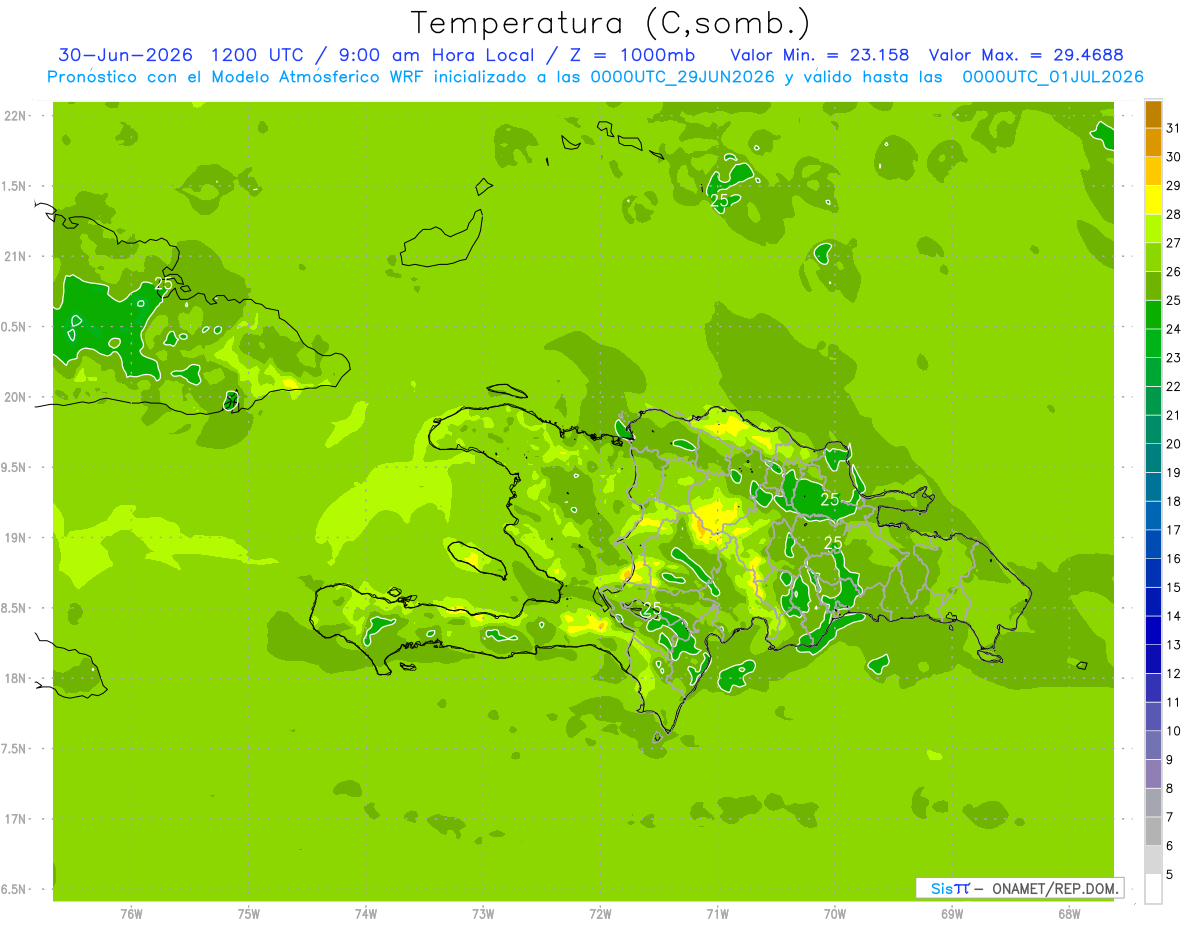1200x927 pixels.
Task: Click the legend value "29"
Action: 1173,185
